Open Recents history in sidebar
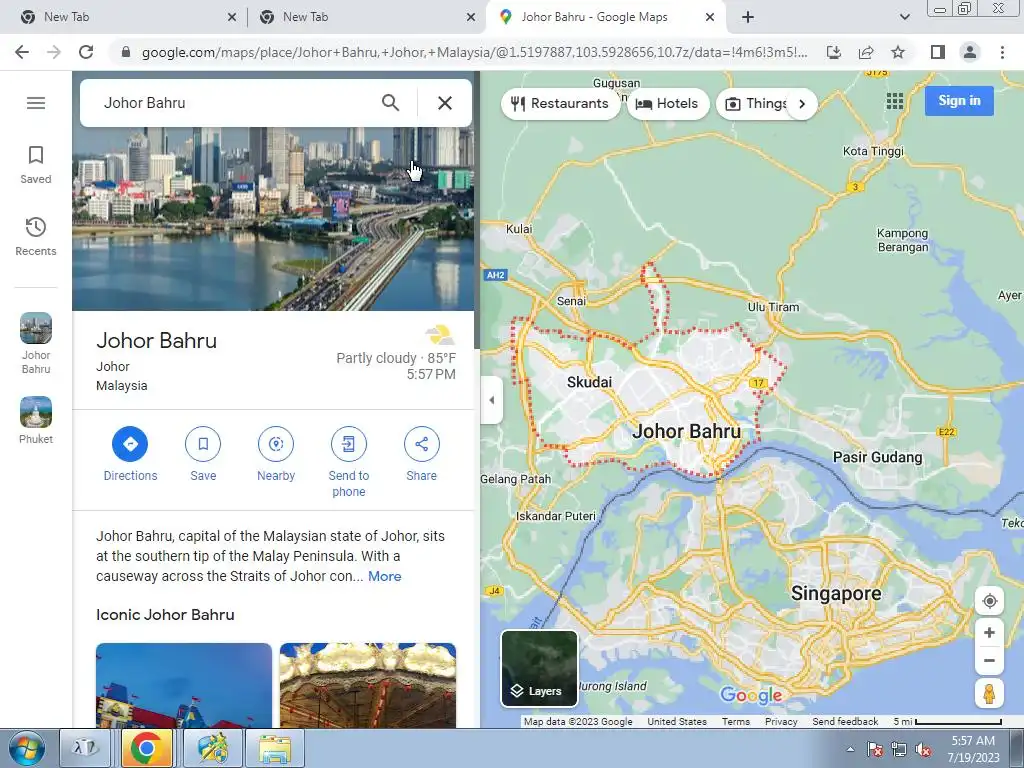The width and height of the screenshot is (1024, 768). point(36,236)
